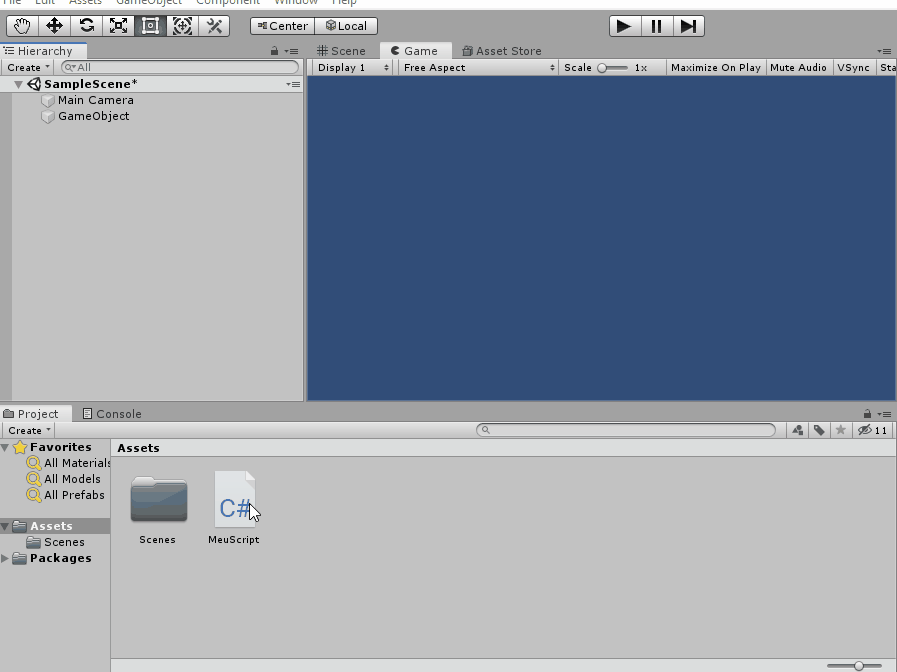Toggle hidden packages visibility

click(873, 430)
